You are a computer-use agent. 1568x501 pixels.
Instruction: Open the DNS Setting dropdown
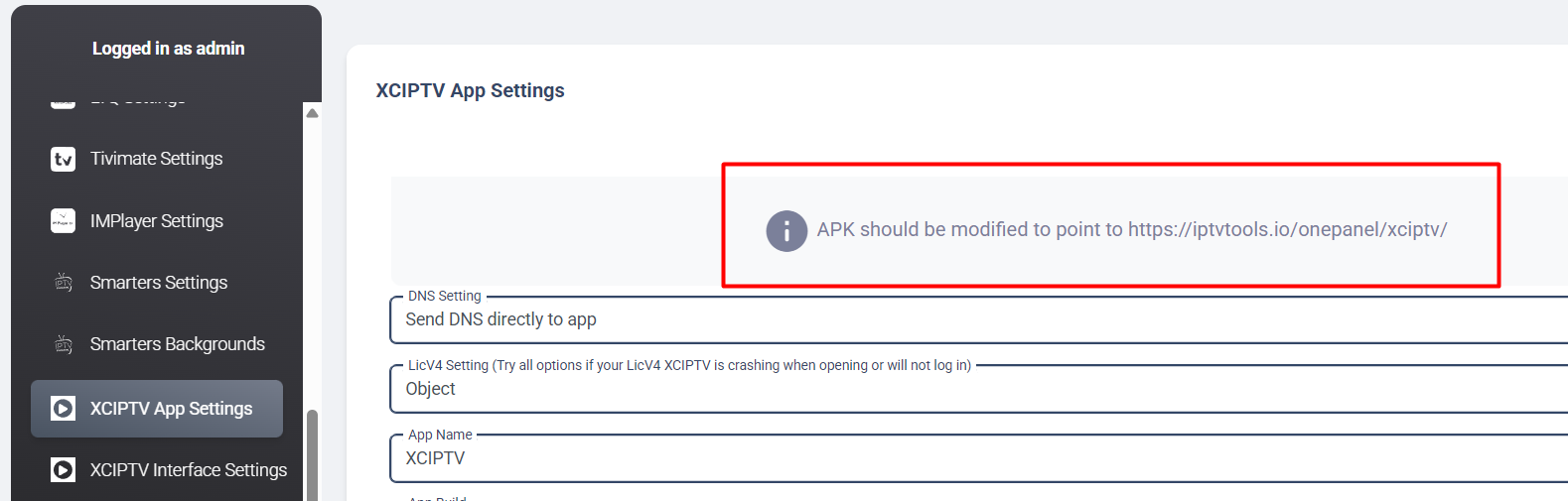[979, 319]
